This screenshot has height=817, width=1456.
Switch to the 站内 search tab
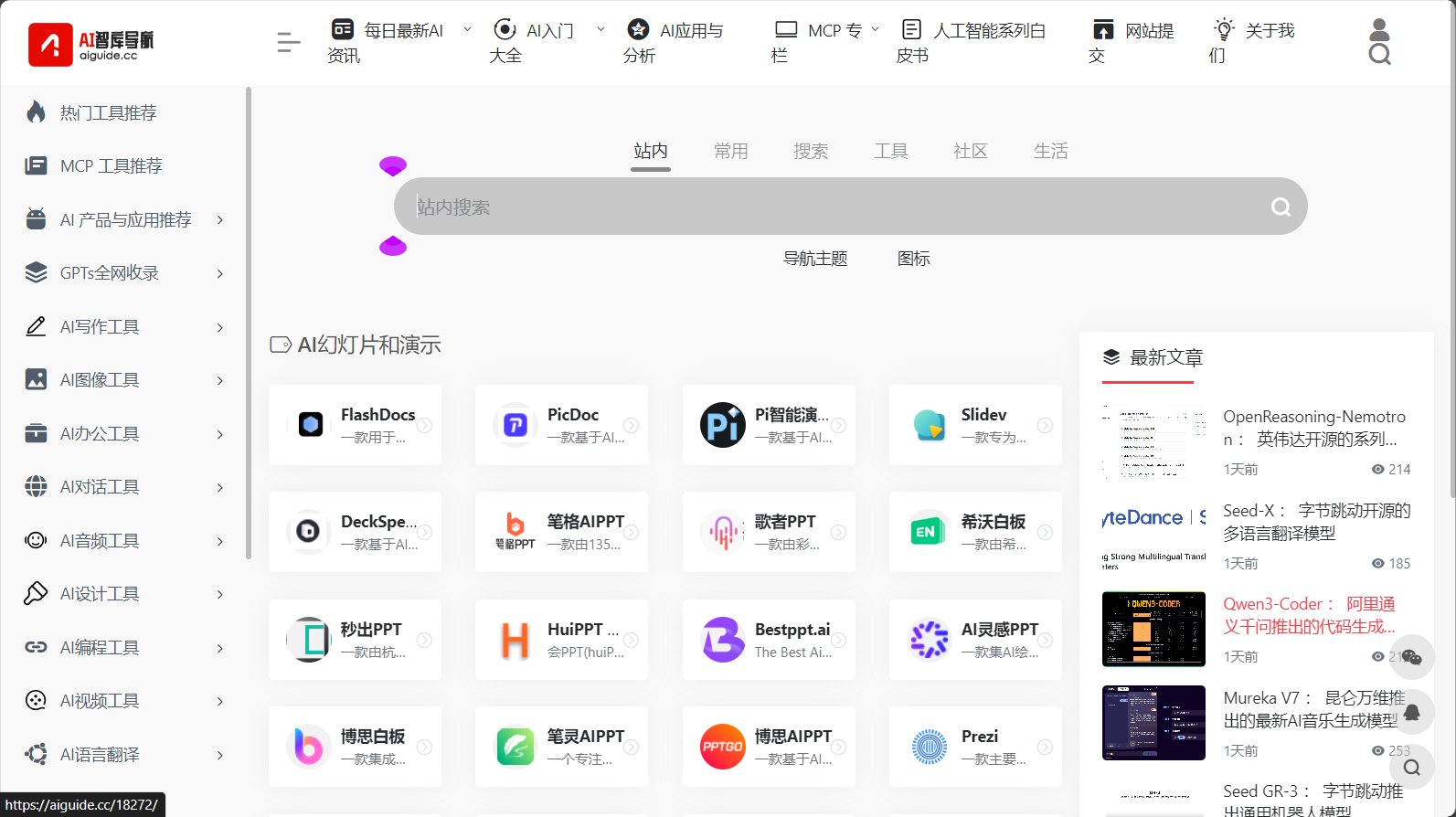pos(651,152)
